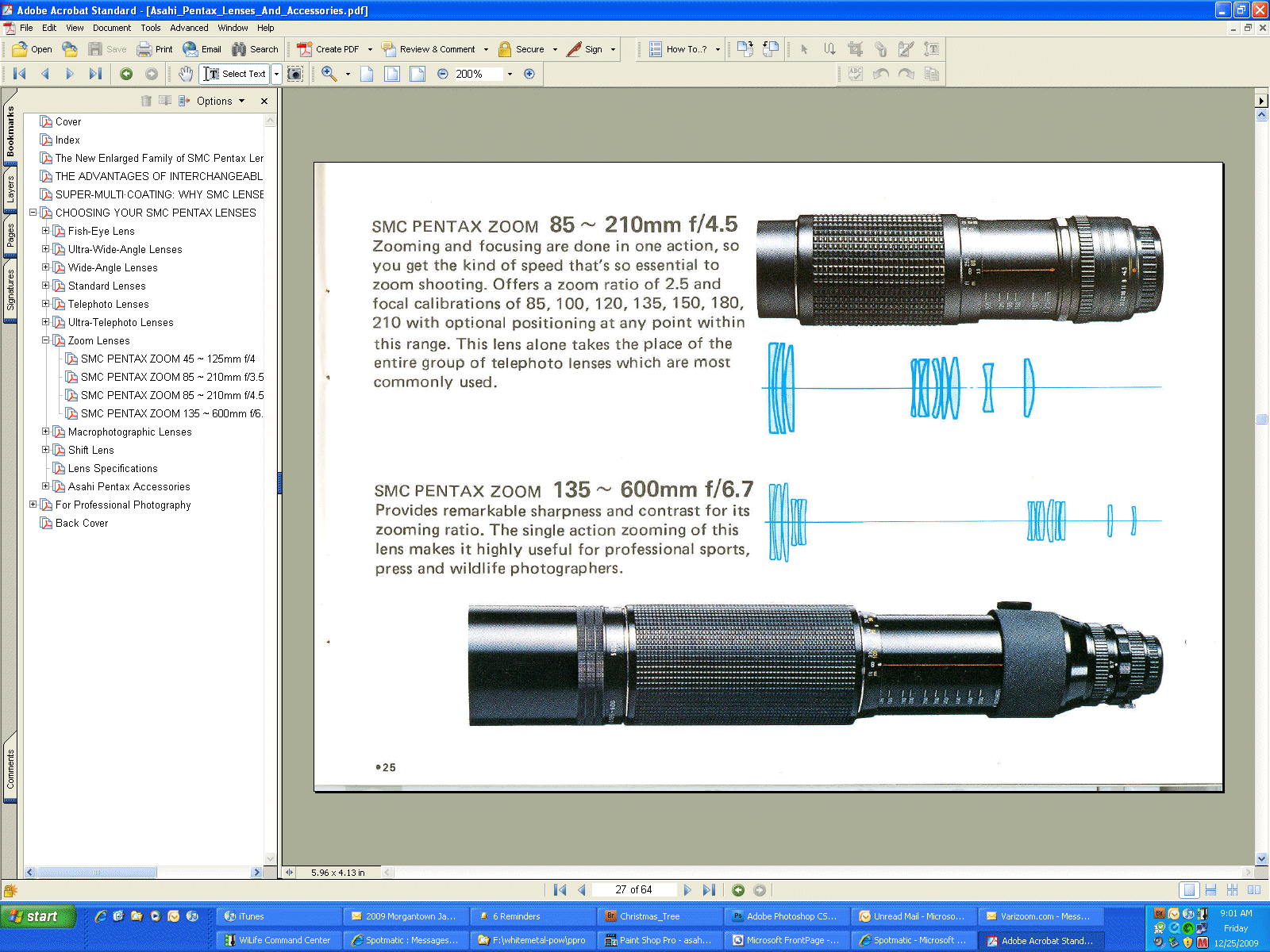Click the zoom out minus button
Screen dimensions: 1270x952
click(443, 74)
